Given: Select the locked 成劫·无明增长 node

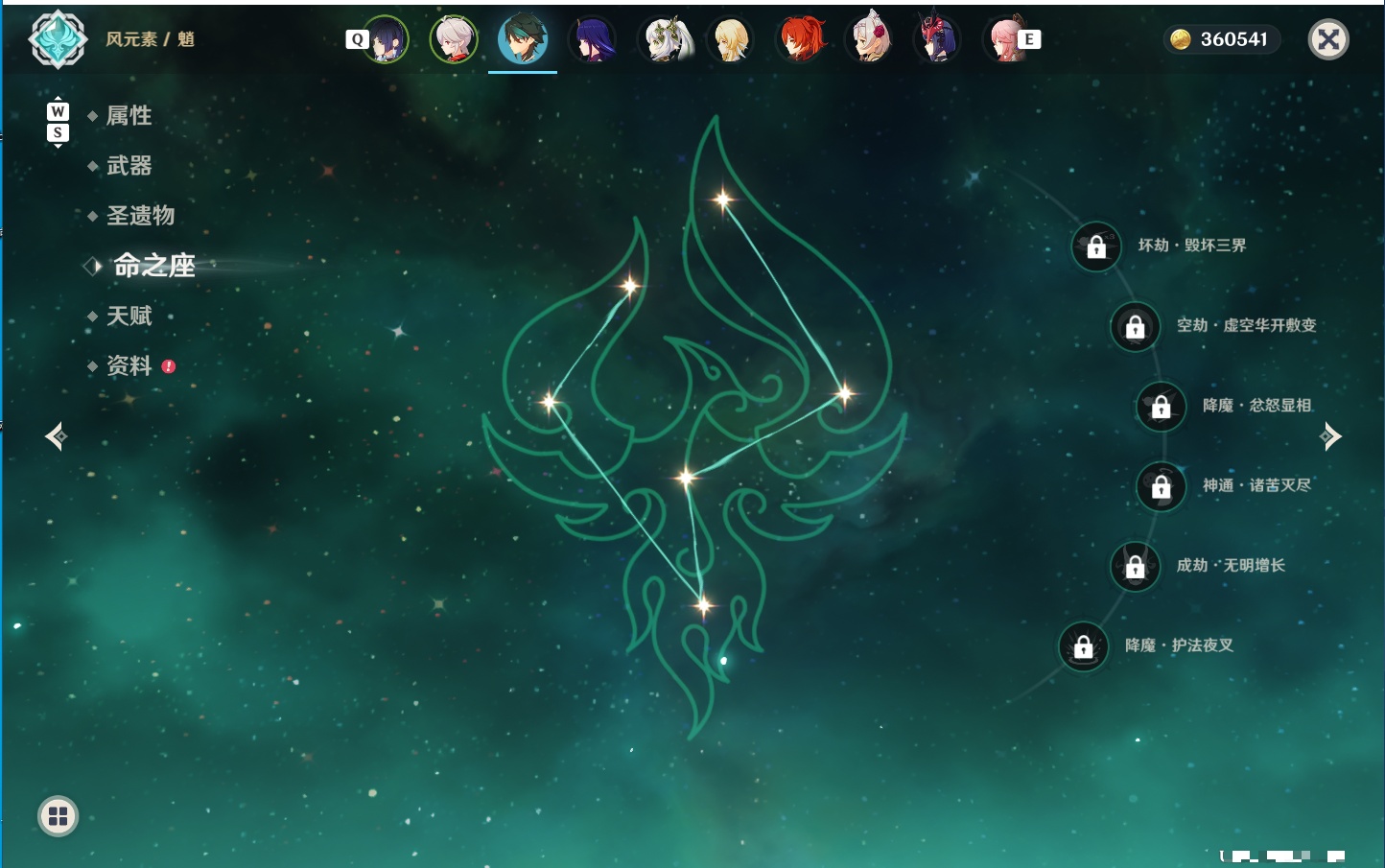Looking at the screenshot, I should tap(1136, 566).
